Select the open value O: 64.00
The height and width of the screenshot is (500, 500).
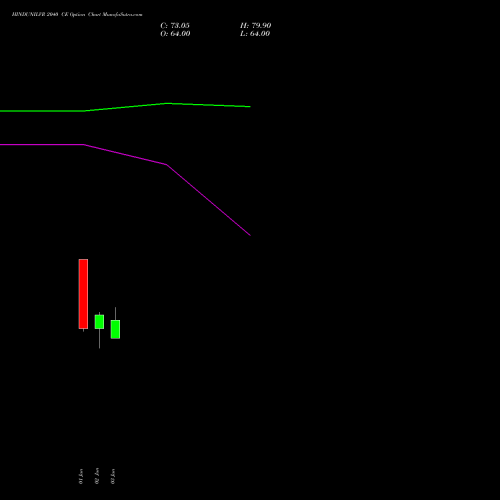pos(175,34)
